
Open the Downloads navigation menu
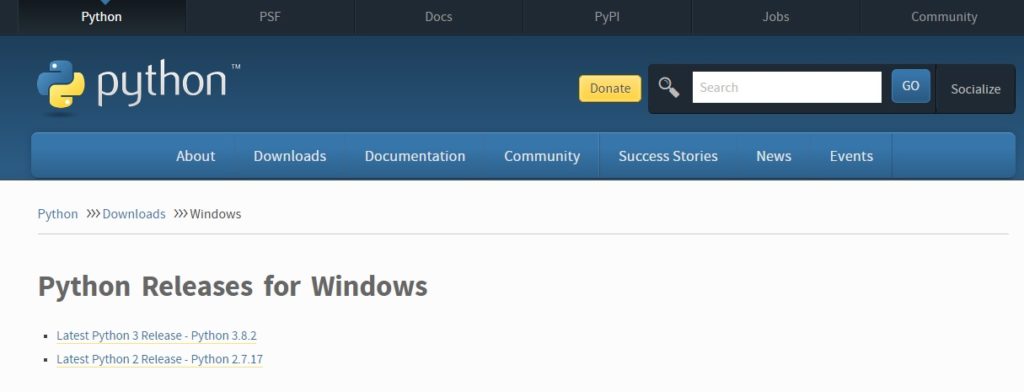coord(290,156)
